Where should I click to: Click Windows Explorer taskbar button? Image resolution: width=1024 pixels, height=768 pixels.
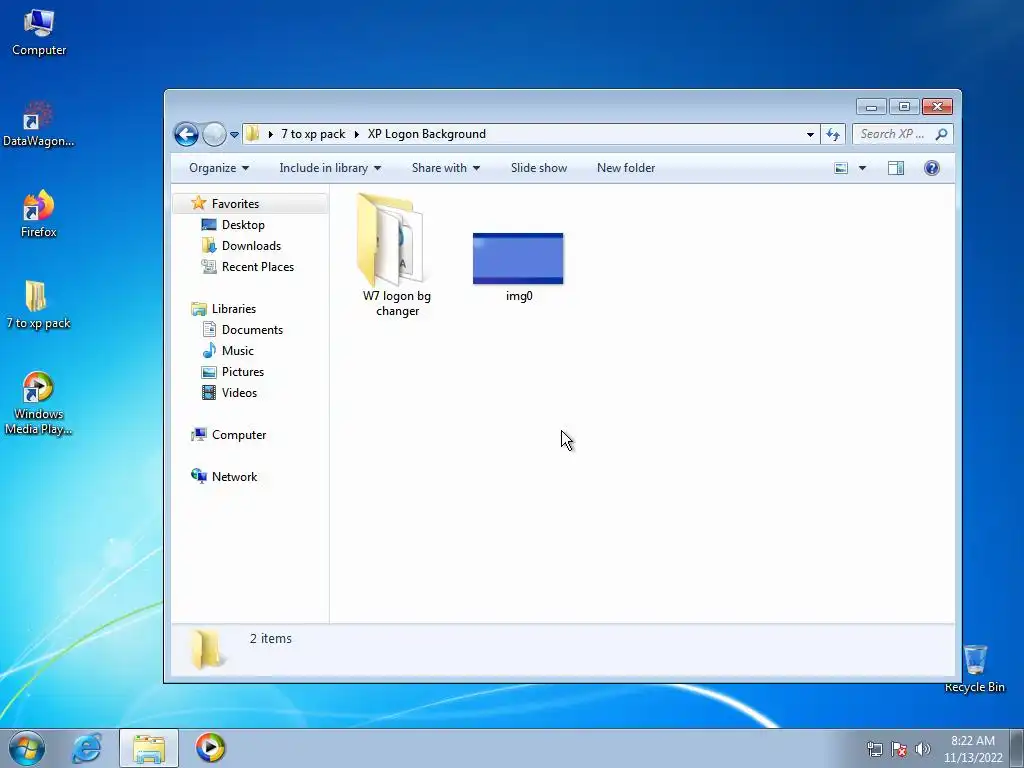[149, 748]
